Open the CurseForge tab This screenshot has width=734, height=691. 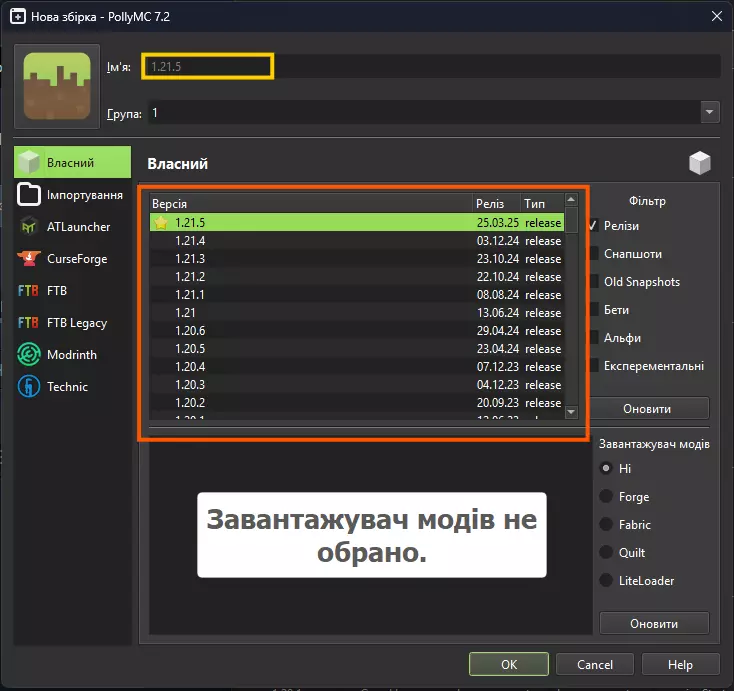point(73,258)
